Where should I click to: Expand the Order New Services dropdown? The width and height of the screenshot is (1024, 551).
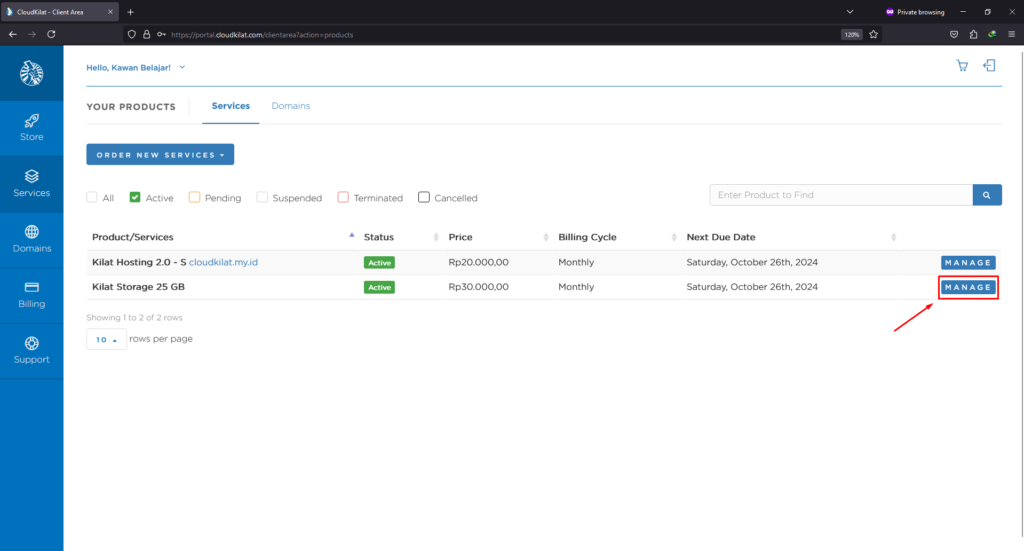tap(160, 155)
